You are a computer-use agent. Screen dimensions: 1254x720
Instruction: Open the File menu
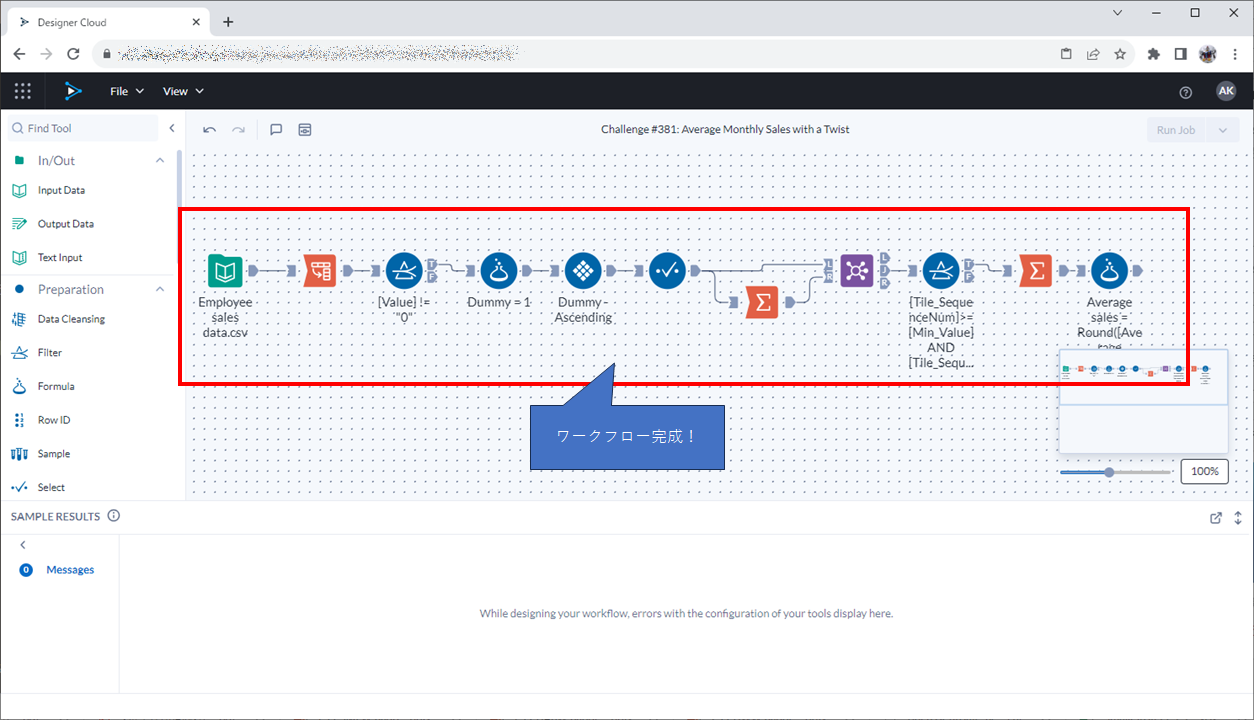pyautogui.click(x=126, y=91)
